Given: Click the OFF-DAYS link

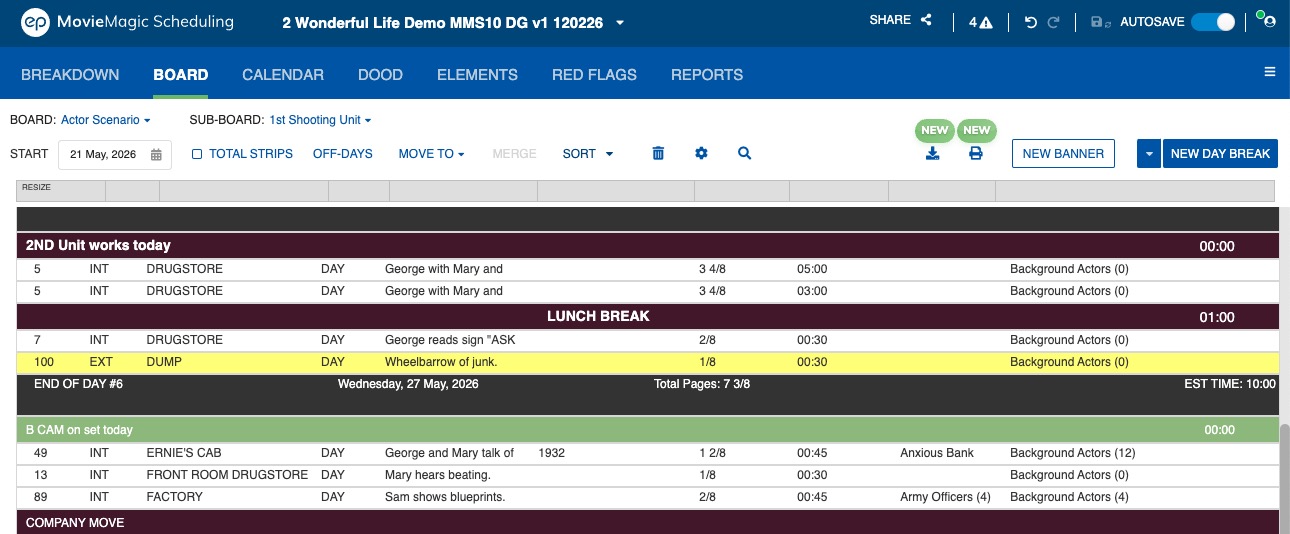Looking at the screenshot, I should click(342, 154).
